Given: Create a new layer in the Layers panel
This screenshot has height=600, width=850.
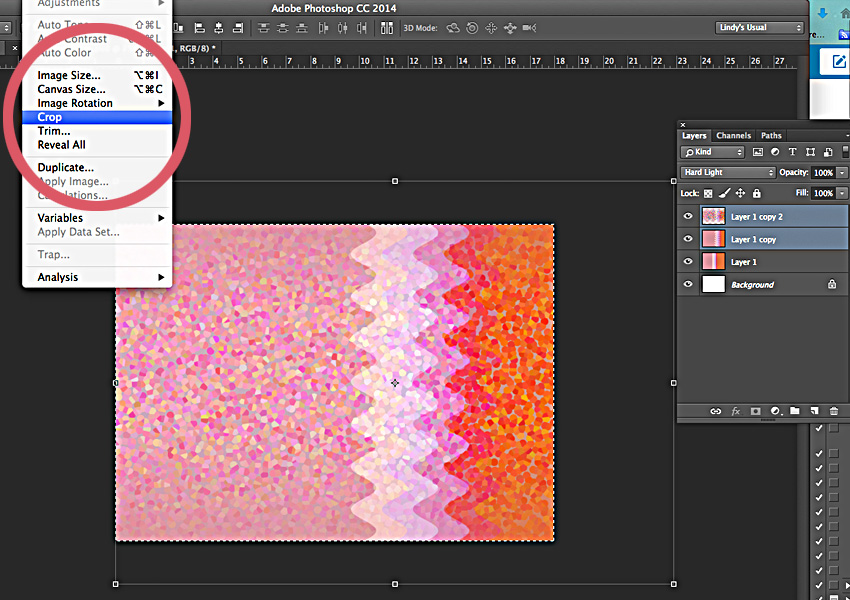Looking at the screenshot, I should click(815, 411).
